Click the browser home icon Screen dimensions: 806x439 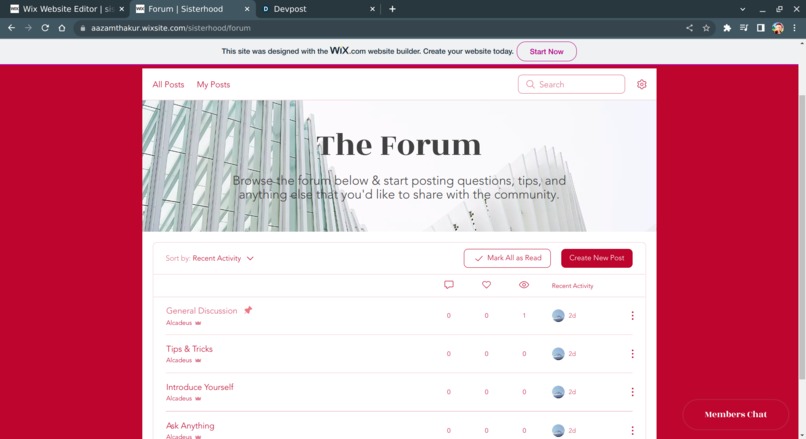tap(62, 28)
